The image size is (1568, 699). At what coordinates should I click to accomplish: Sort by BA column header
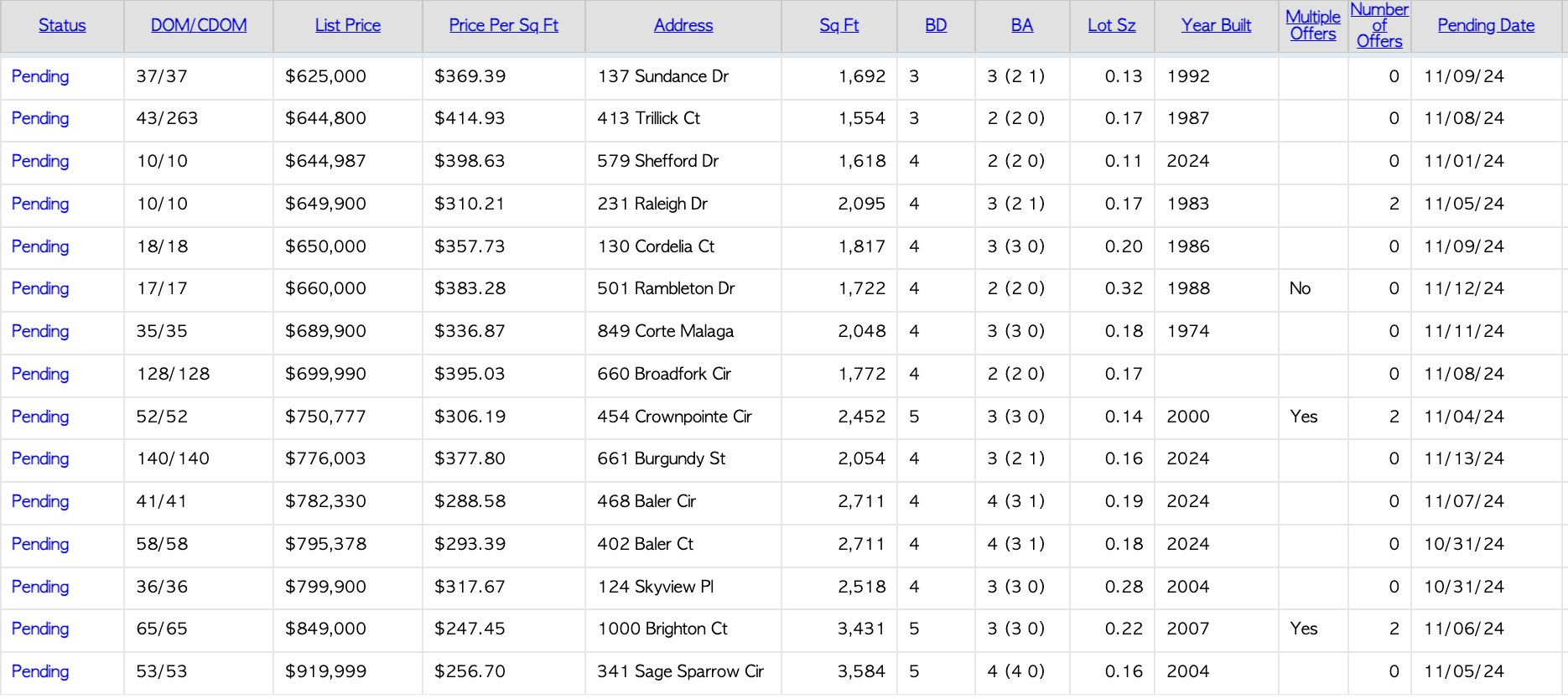coord(1022,26)
